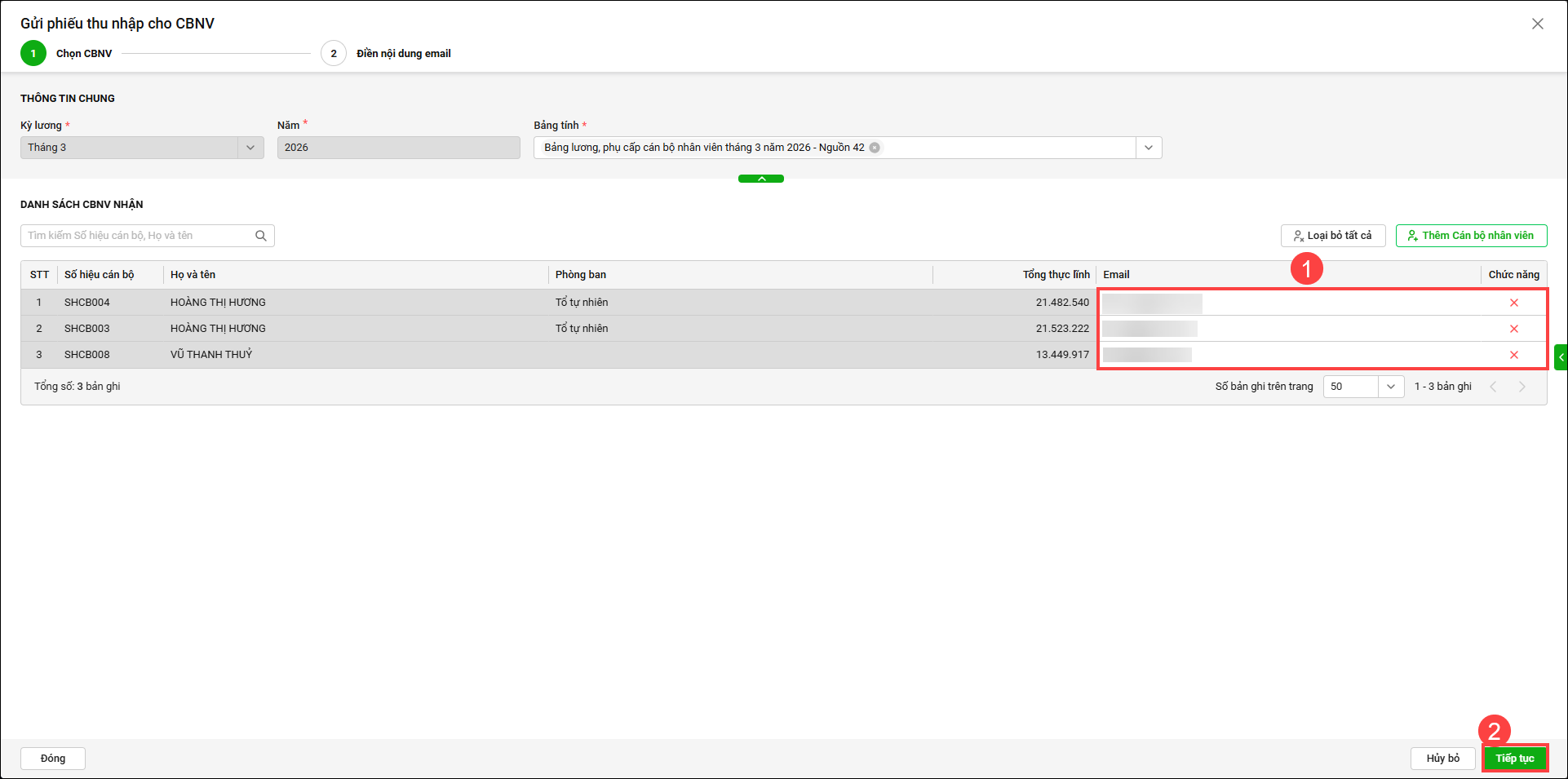This screenshot has height=779, width=1568.
Task: Click Tiếp tục to continue
Action: click(x=1514, y=758)
